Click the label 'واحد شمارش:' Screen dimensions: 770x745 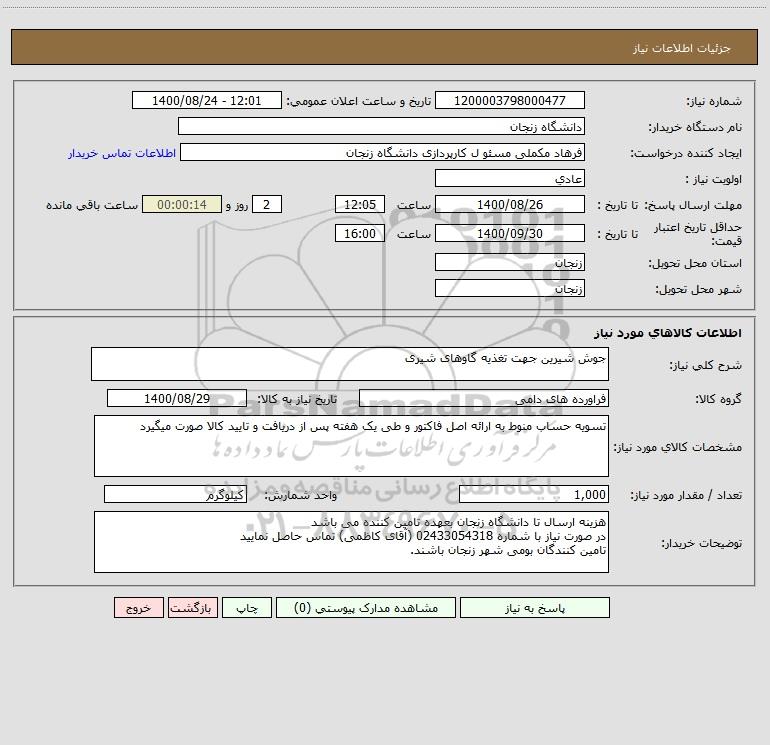point(301,495)
